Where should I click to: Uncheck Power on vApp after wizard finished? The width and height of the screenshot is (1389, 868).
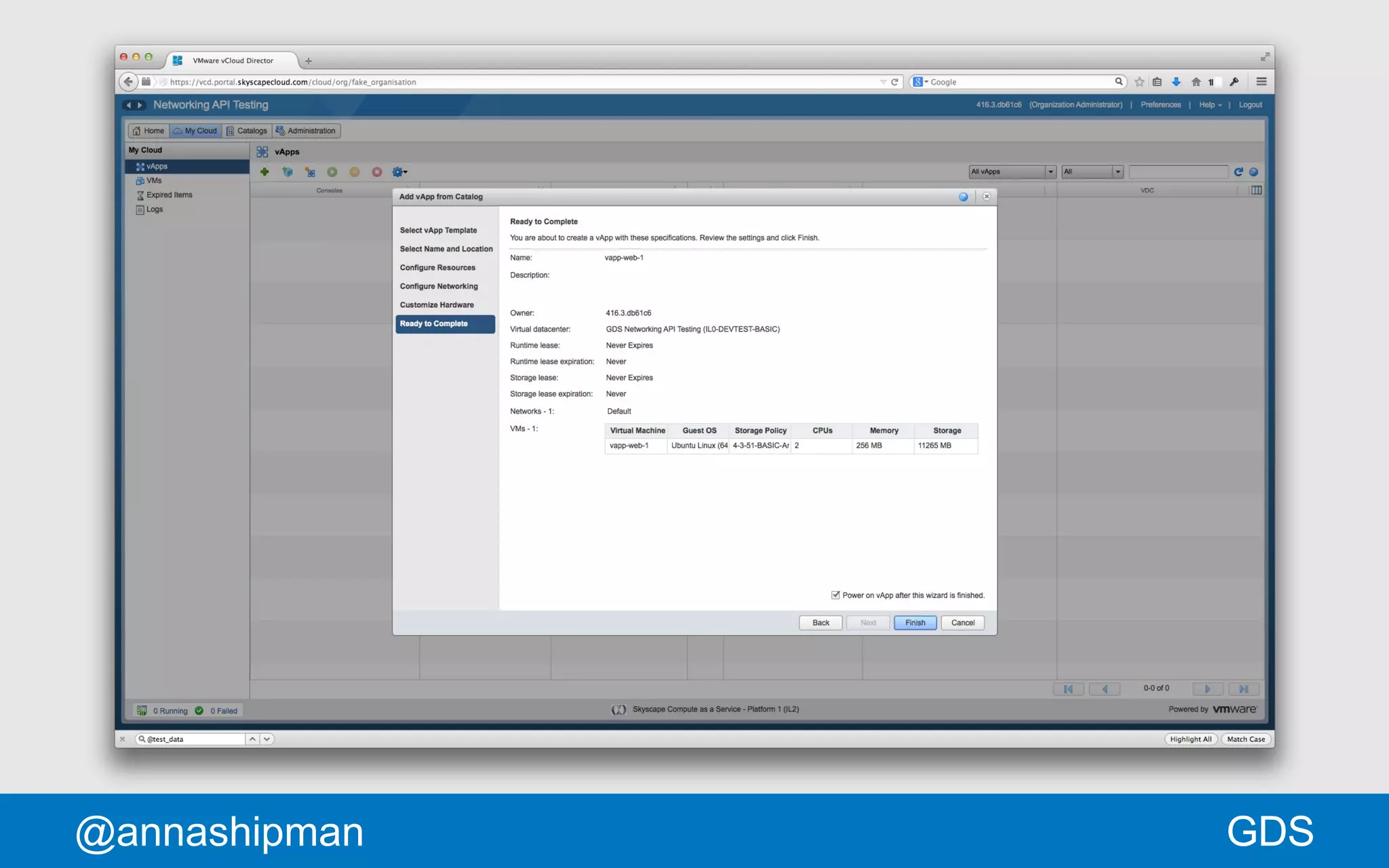pos(836,595)
